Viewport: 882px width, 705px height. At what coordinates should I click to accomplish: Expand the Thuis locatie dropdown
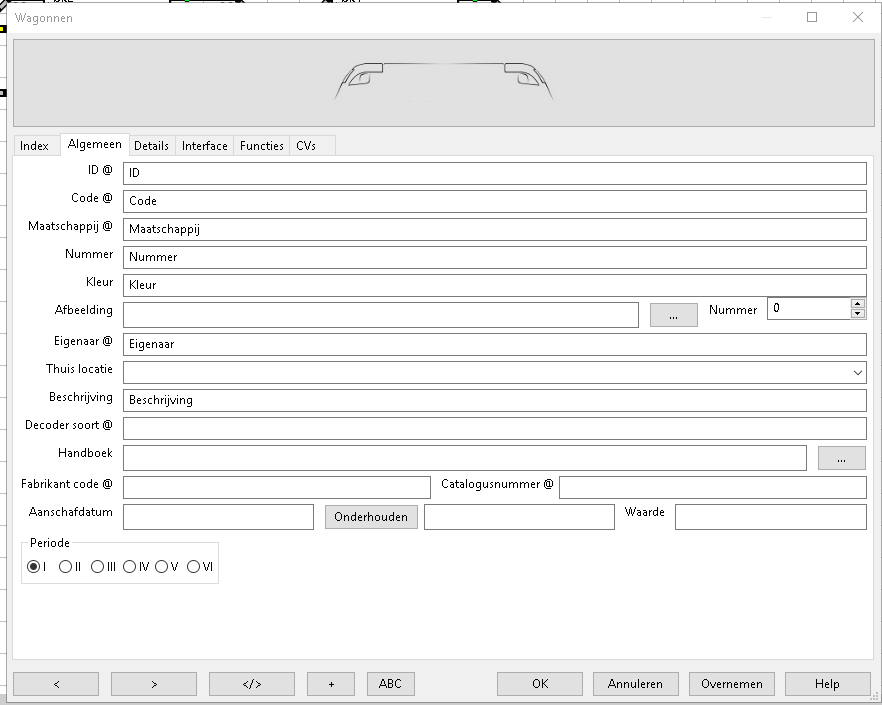point(857,372)
